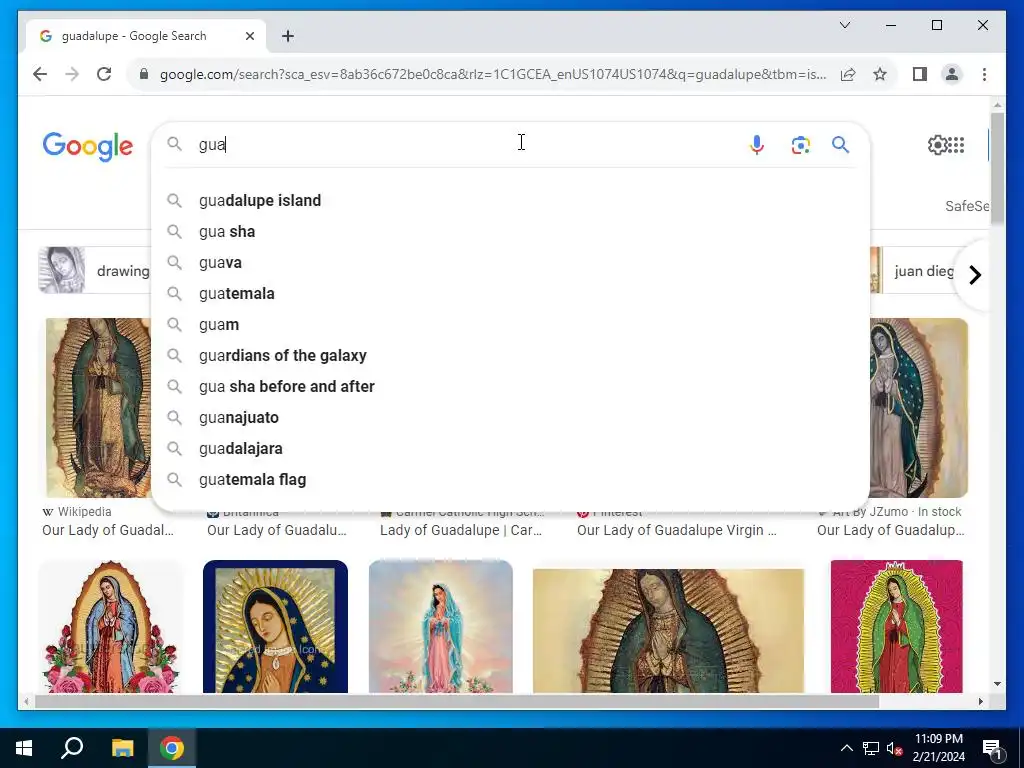This screenshot has width=1024, height=768.
Task: Open the pink background Guadalupe image
Action: [x=896, y=626]
